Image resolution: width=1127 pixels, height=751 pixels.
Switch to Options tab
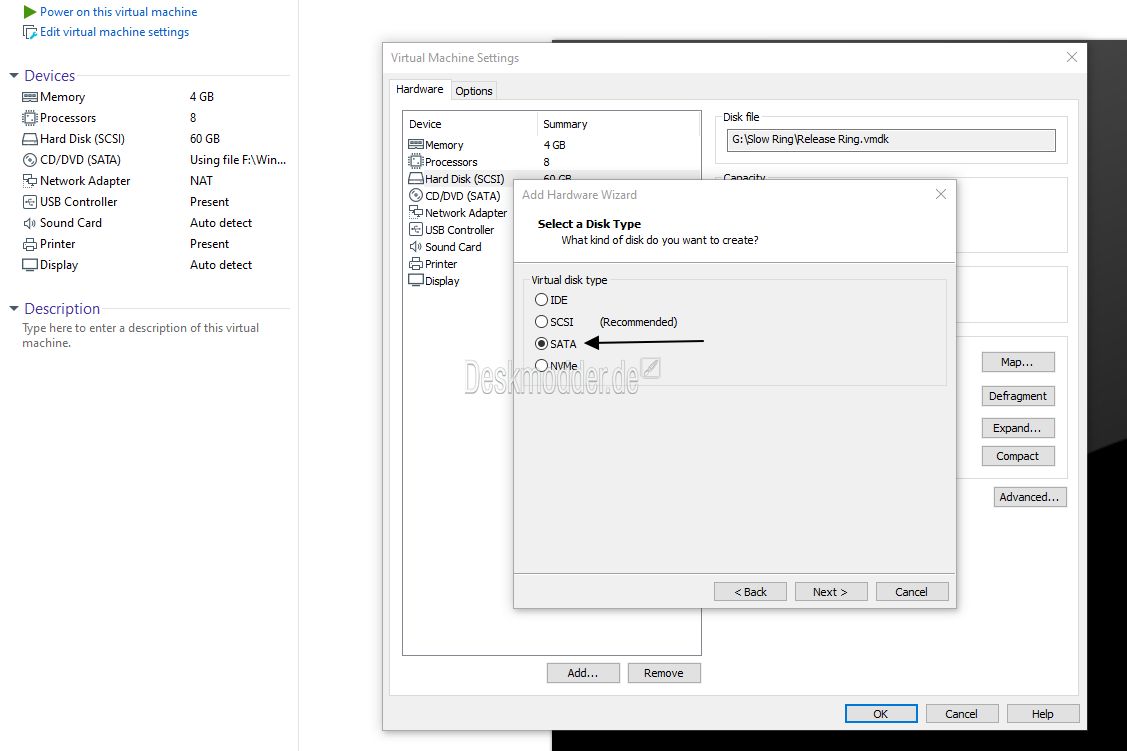click(x=474, y=91)
